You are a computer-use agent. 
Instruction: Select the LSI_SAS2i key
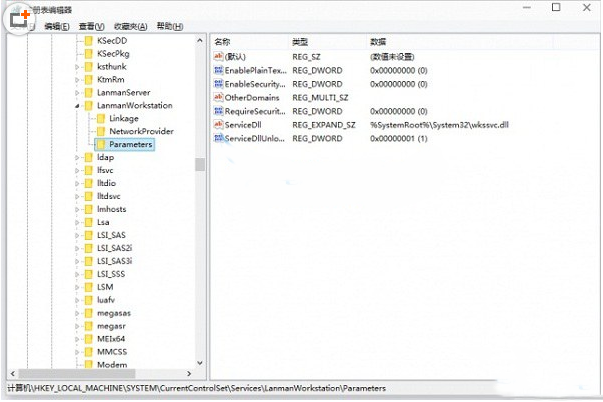[115, 248]
